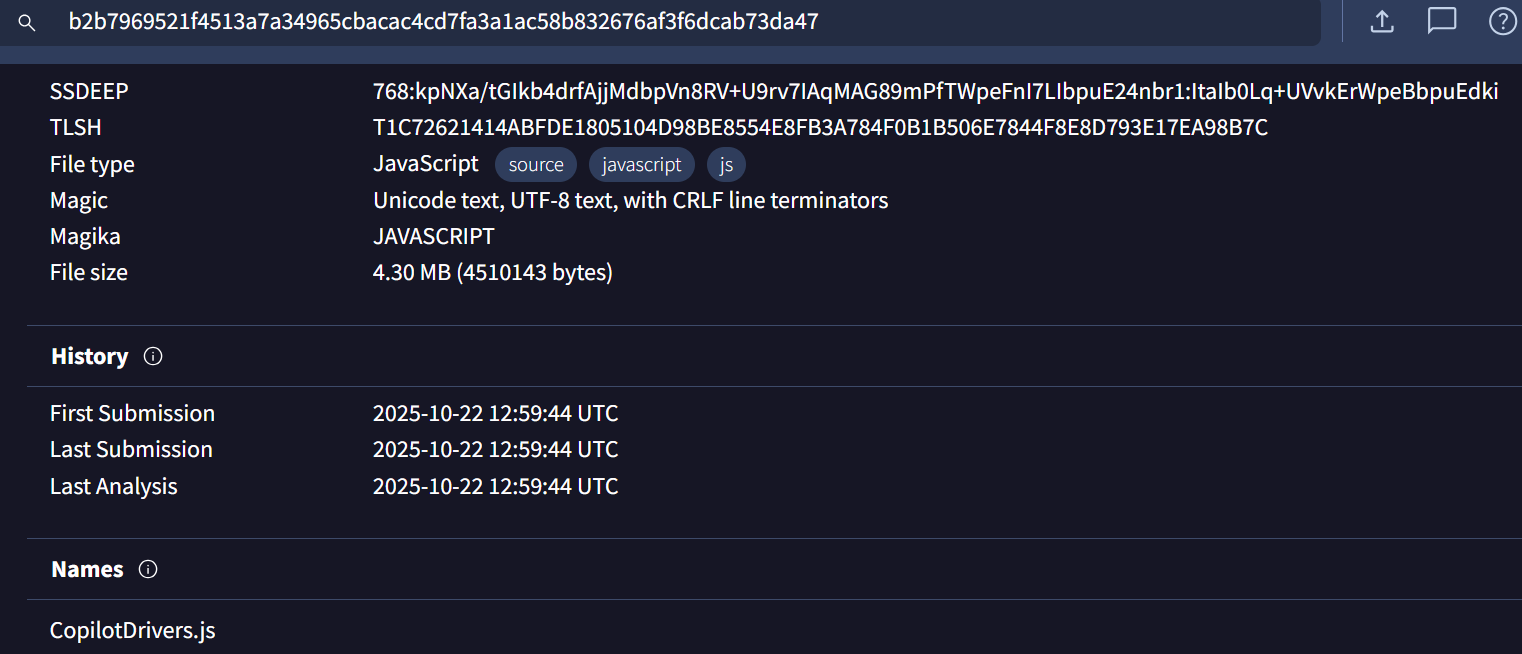Click the info icon beside History
Viewport: 1522px width, 654px height.
tap(153, 356)
